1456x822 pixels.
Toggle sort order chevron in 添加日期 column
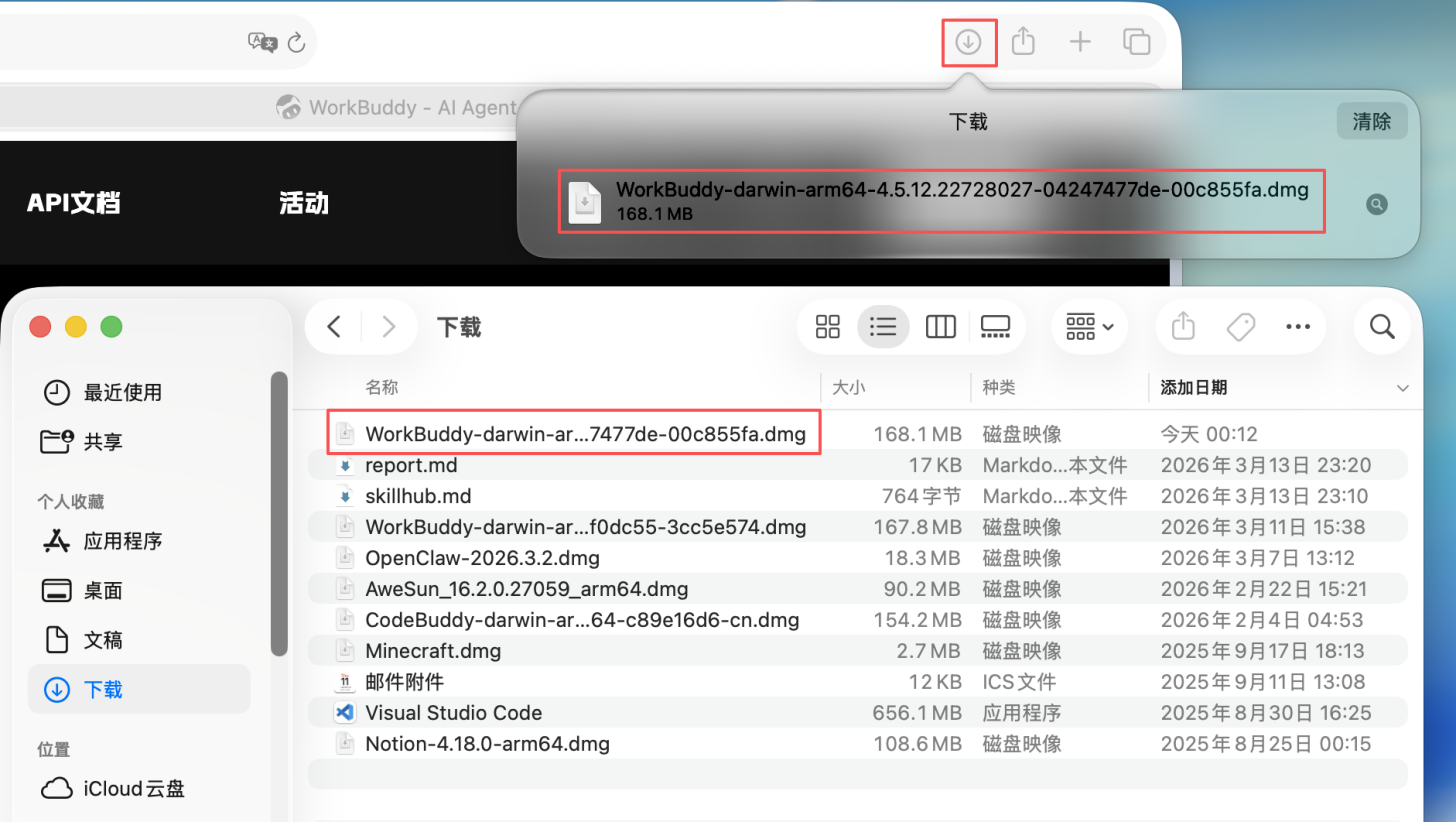click(1403, 388)
